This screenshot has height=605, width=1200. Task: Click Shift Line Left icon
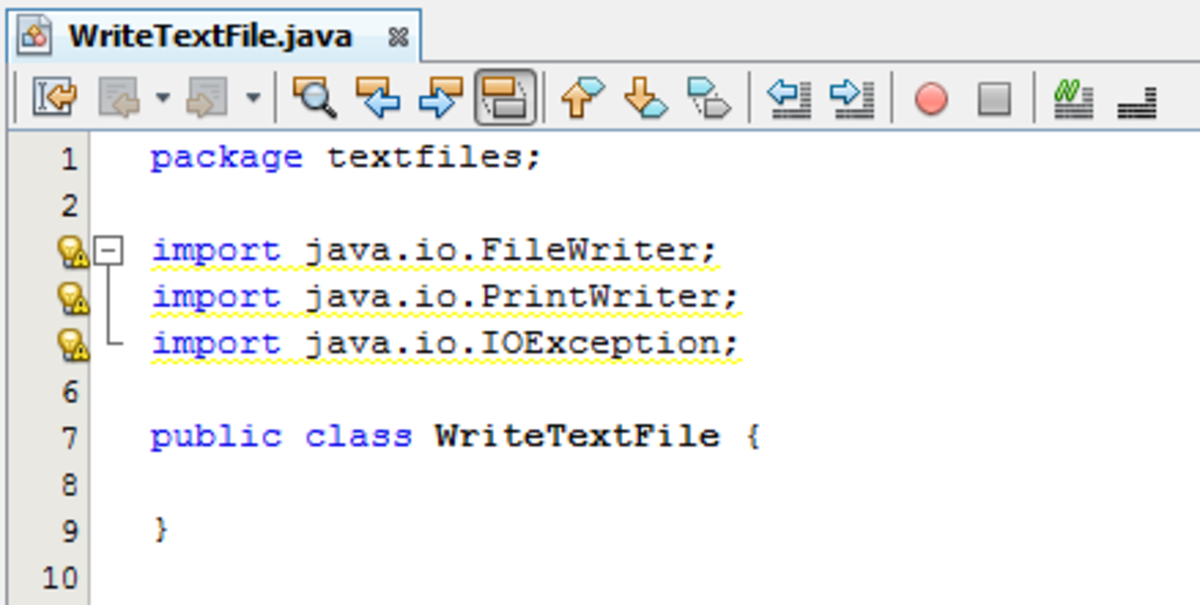click(x=789, y=99)
